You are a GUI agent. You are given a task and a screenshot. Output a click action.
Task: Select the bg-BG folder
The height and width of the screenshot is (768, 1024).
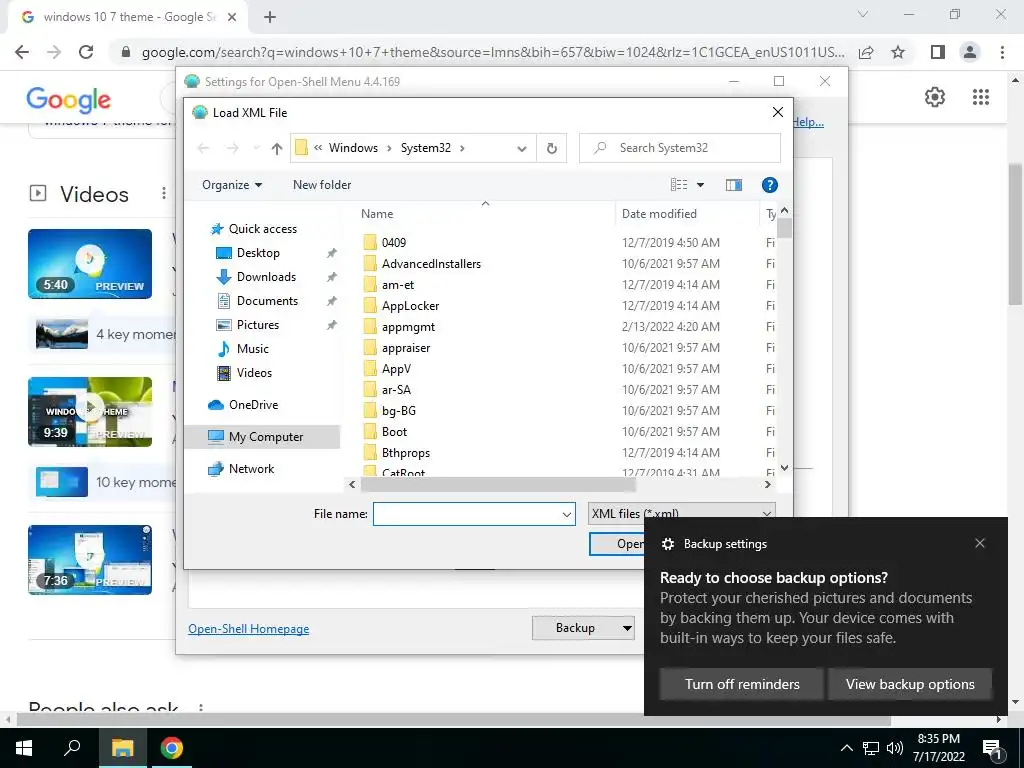398,411
